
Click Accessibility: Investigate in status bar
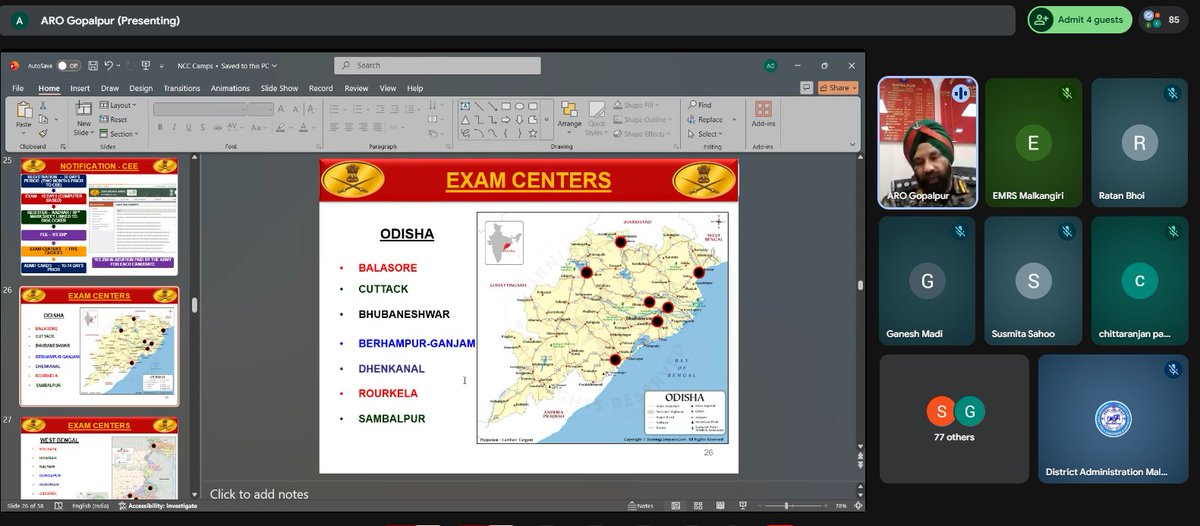pos(159,506)
